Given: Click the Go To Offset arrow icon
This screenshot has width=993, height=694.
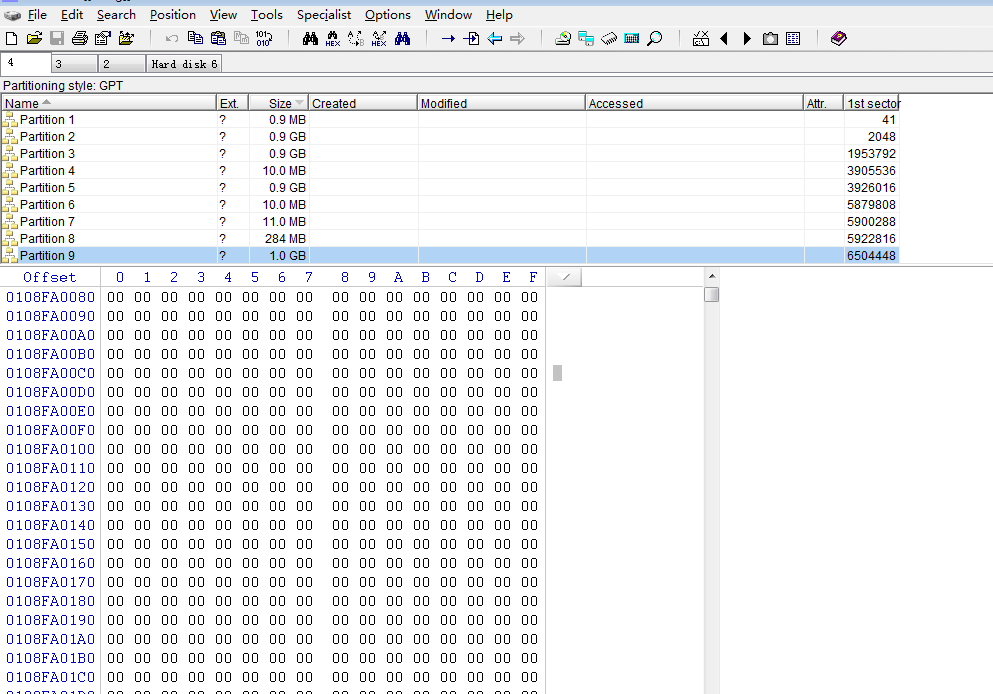Looking at the screenshot, I should (x=448, y=39).
